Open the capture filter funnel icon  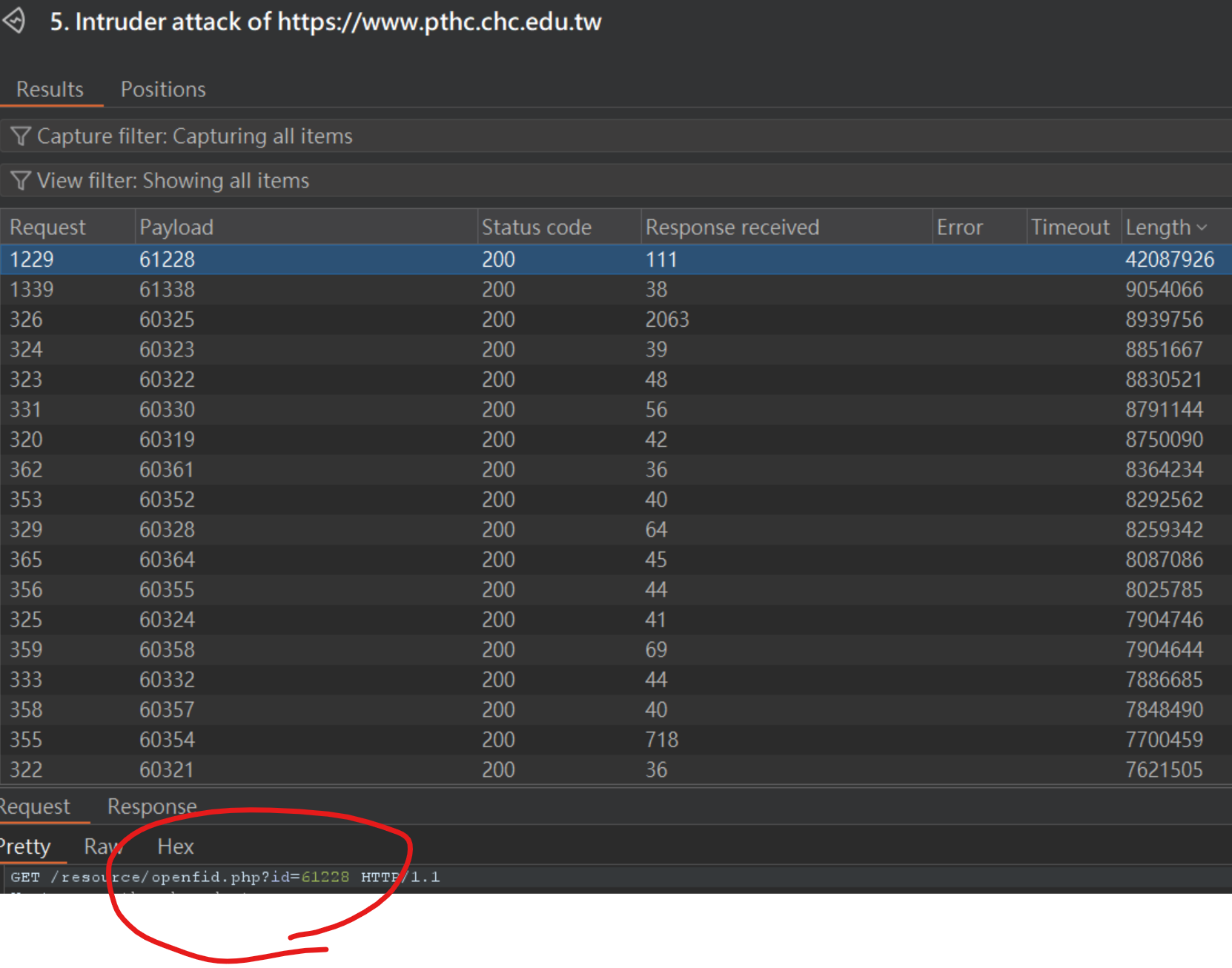21,136
